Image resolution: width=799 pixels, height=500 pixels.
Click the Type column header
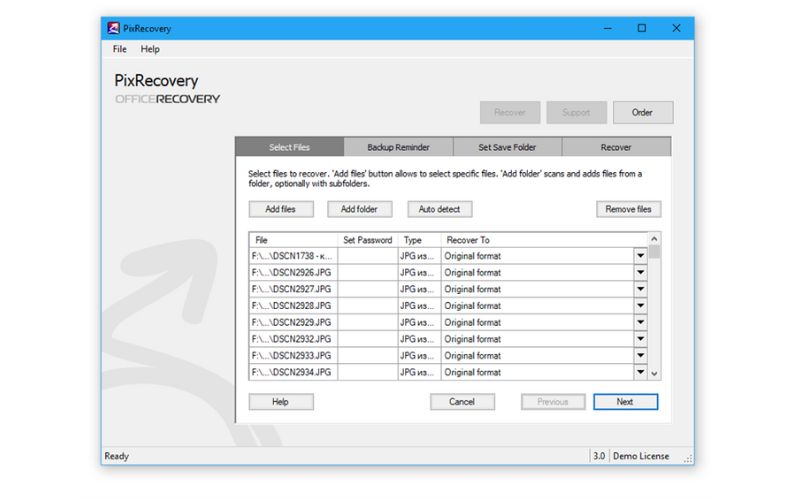pos(419,240)
